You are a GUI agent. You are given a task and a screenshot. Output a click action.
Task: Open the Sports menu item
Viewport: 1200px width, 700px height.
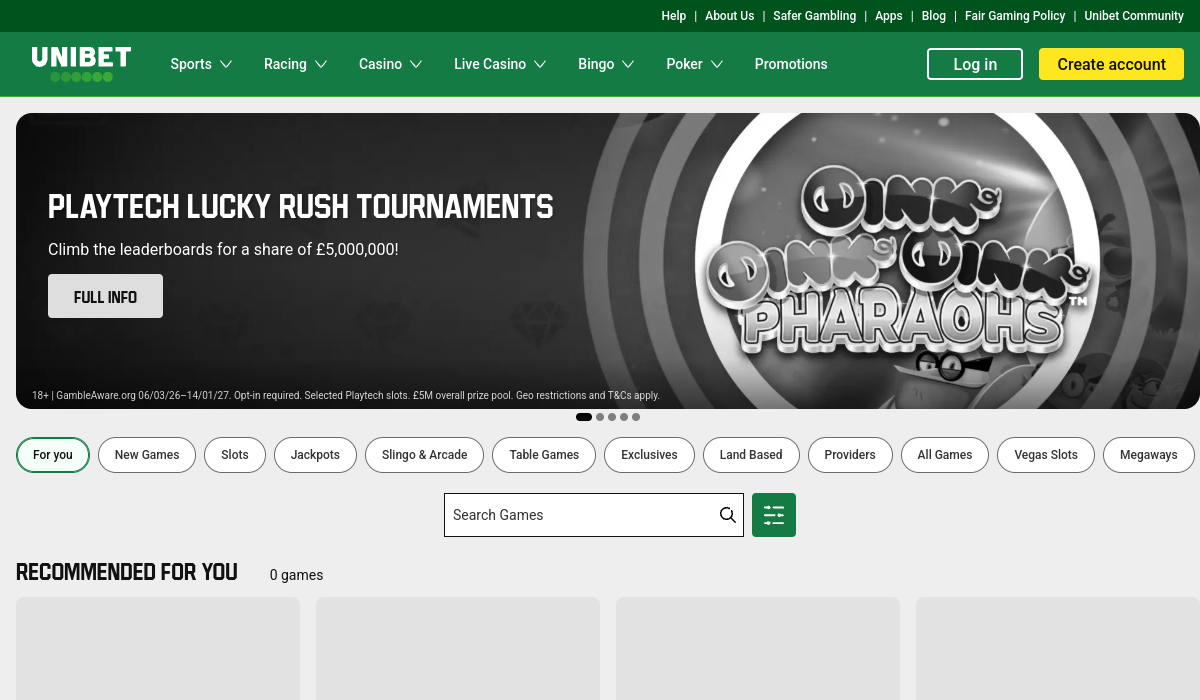(x=191, y=64)
